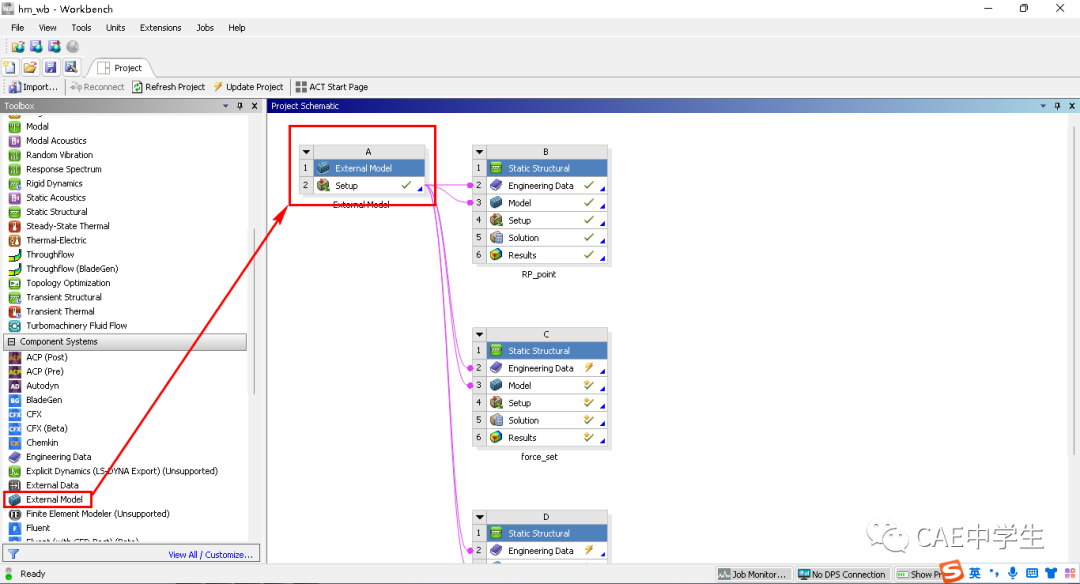Collapse the Component Systems group

point(11,342)
